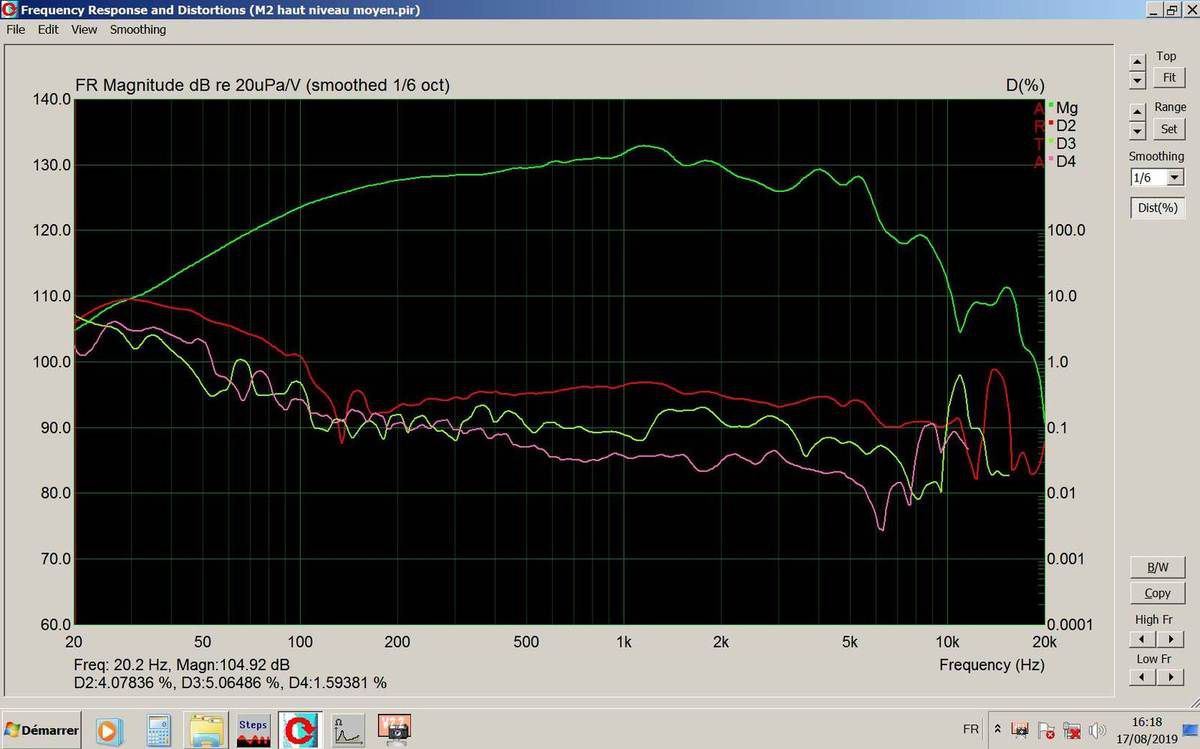Click the 100.0 distortion percent axis value
The width and height of the screenshot is (1200, 749).
click(1067, 230)
